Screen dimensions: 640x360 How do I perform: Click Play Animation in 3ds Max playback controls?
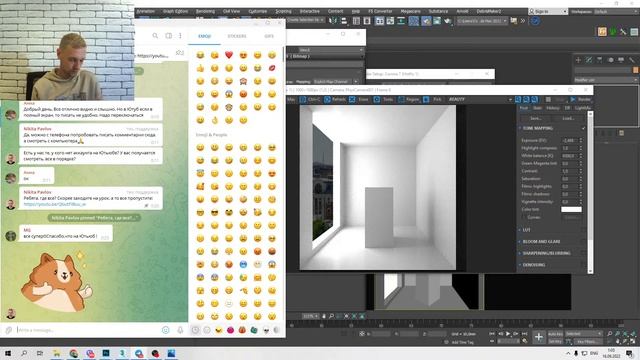508,334
